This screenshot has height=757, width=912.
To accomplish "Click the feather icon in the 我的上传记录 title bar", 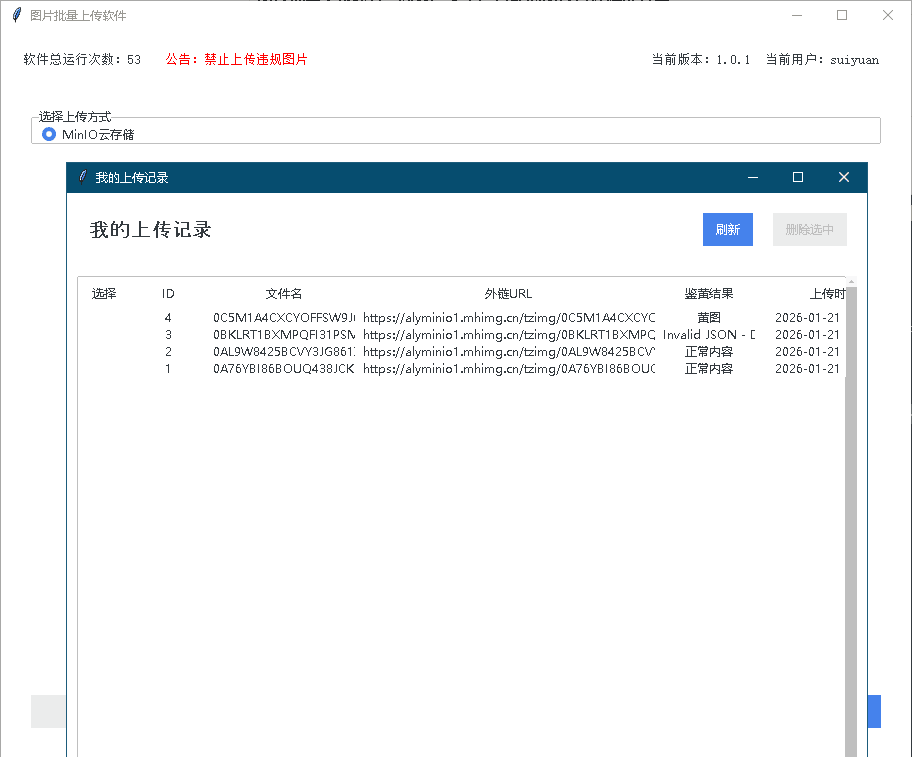I will (83, 177).
